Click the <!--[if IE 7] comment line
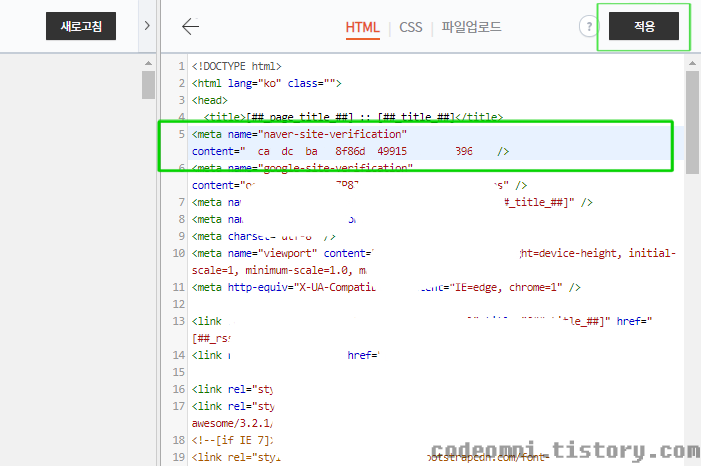 coord(232,440)
